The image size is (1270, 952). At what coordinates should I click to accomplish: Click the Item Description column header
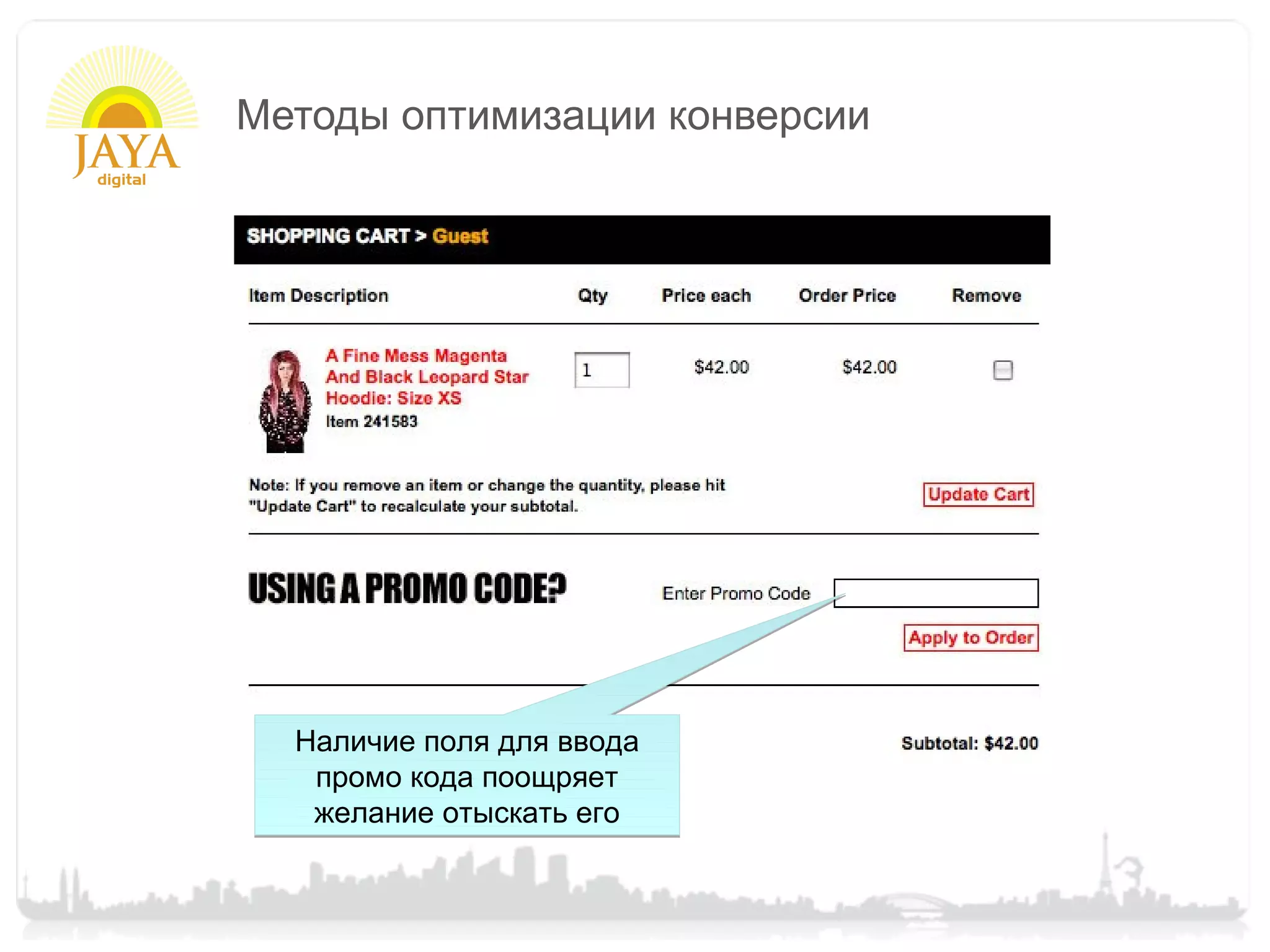[319, 296]
